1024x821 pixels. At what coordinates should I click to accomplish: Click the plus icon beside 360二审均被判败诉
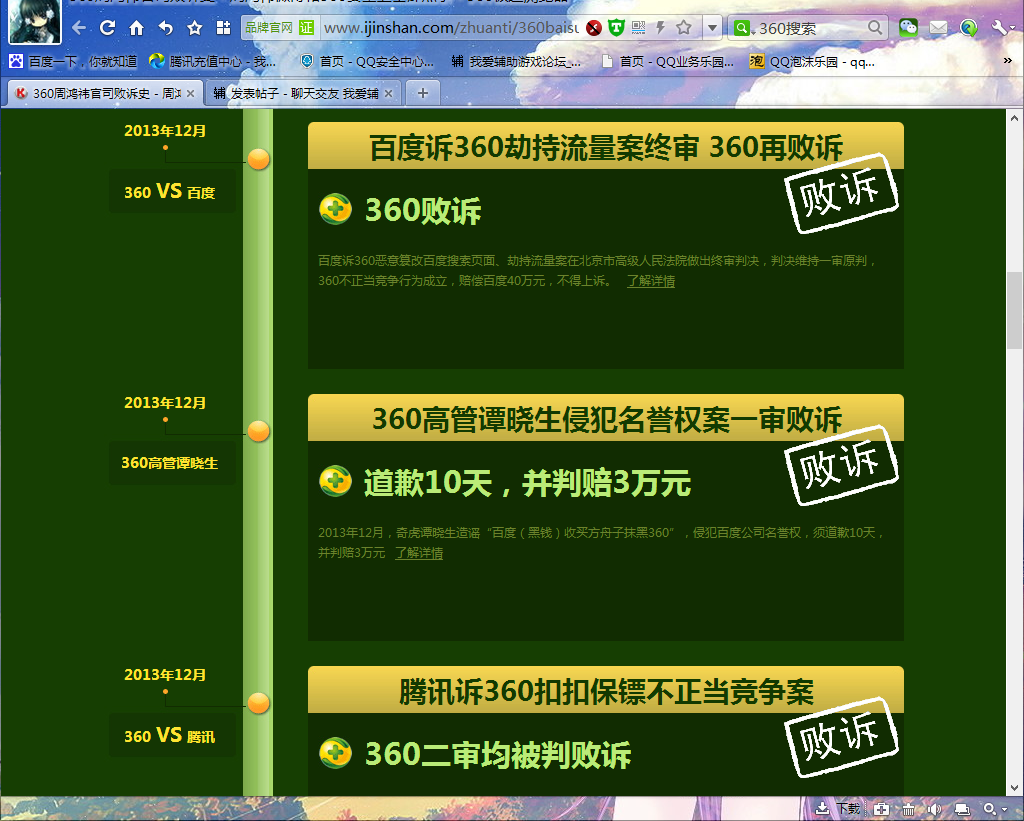pyautogui.click(x=336, y=753)
